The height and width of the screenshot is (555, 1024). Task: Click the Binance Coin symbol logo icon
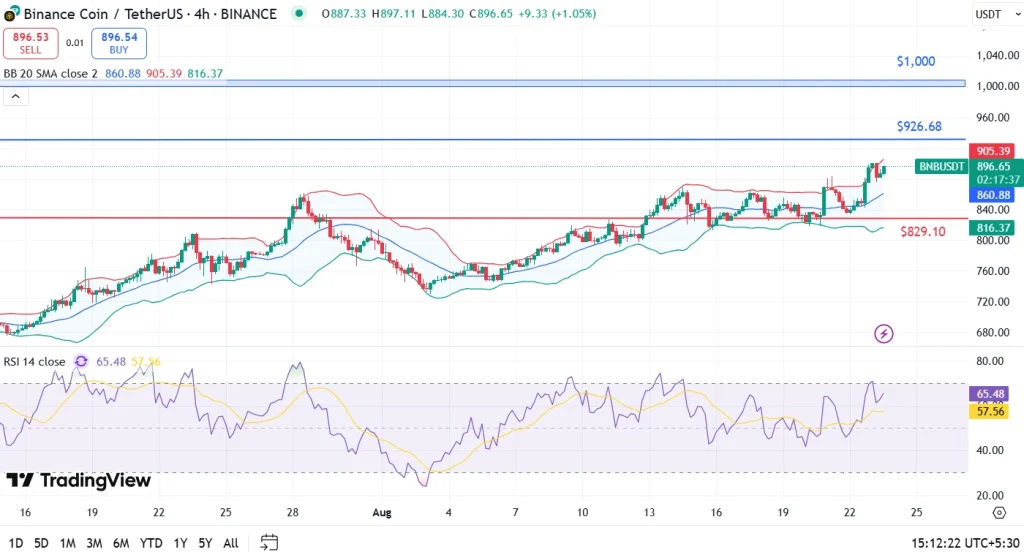pos(11,13)
